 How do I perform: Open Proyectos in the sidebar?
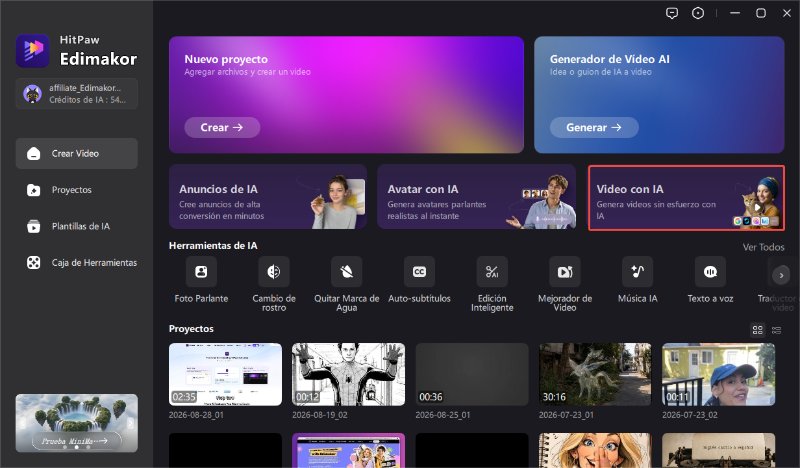point(77,190)
